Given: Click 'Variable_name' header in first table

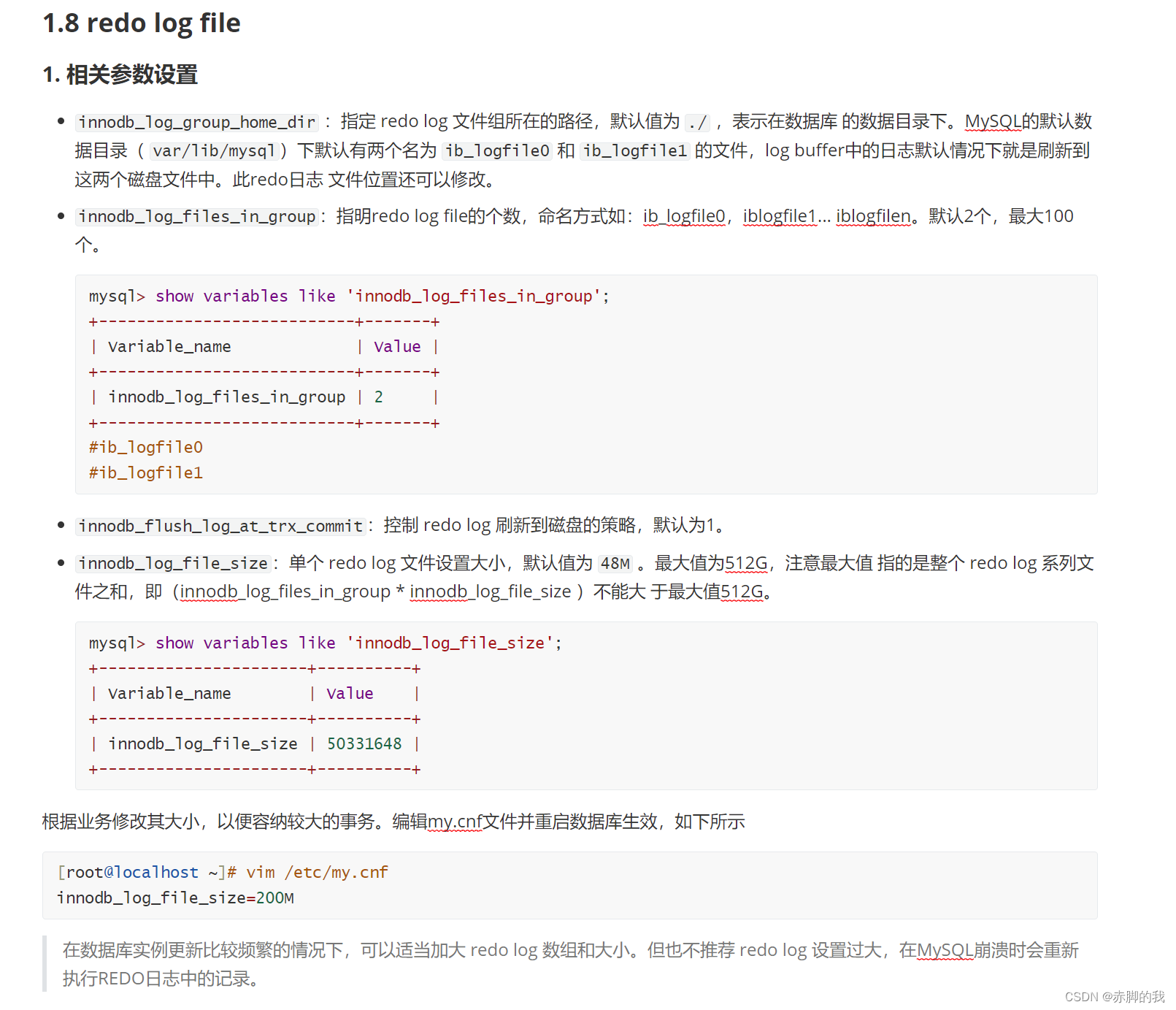Looking at the screenshot, I should point(169,347).
